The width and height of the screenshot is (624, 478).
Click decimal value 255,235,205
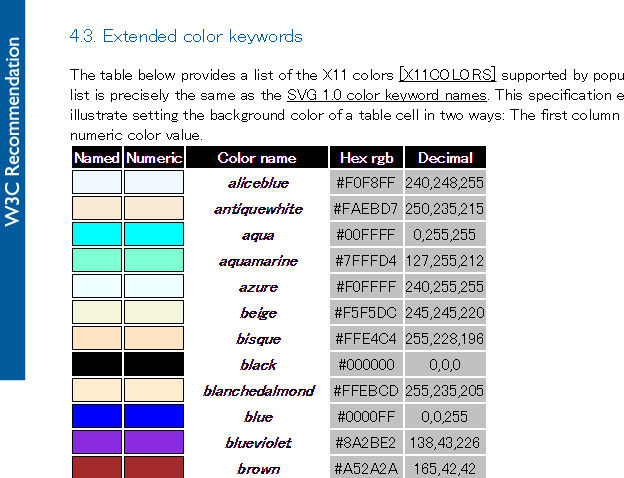click(x=445, y=391)
